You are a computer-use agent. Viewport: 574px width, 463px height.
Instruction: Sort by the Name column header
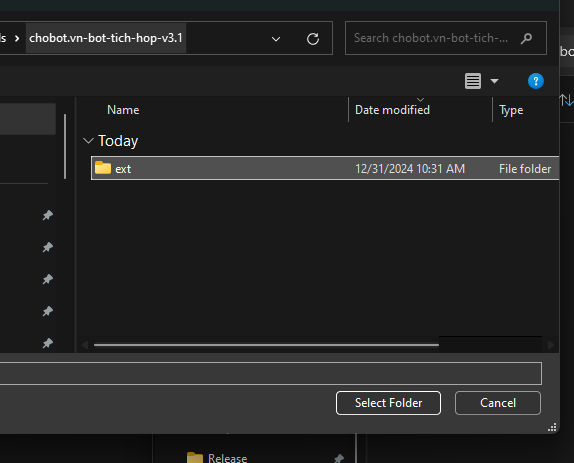(x=123, y=110)
